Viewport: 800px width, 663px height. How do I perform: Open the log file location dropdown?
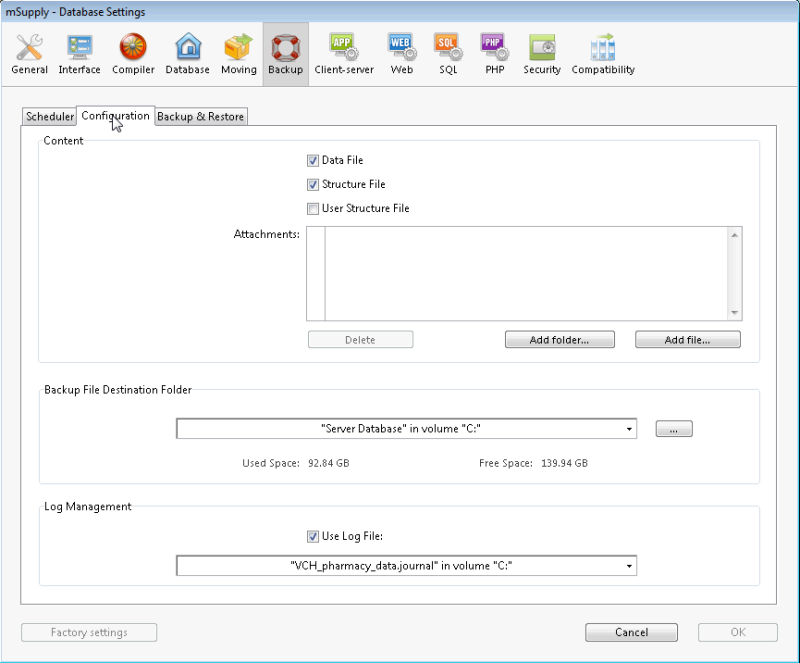coord(630,565)
